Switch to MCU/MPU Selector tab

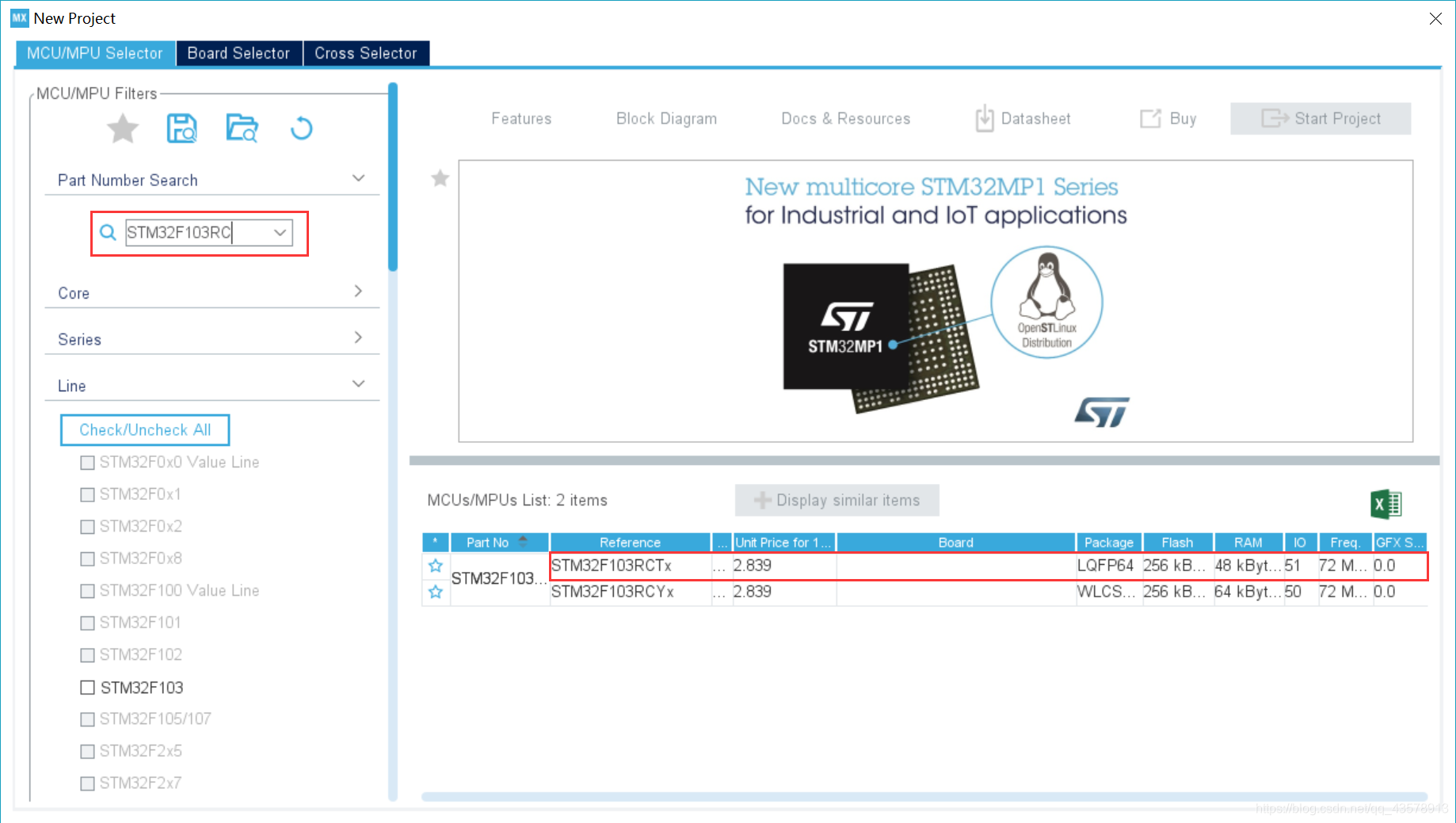[95, 53]
